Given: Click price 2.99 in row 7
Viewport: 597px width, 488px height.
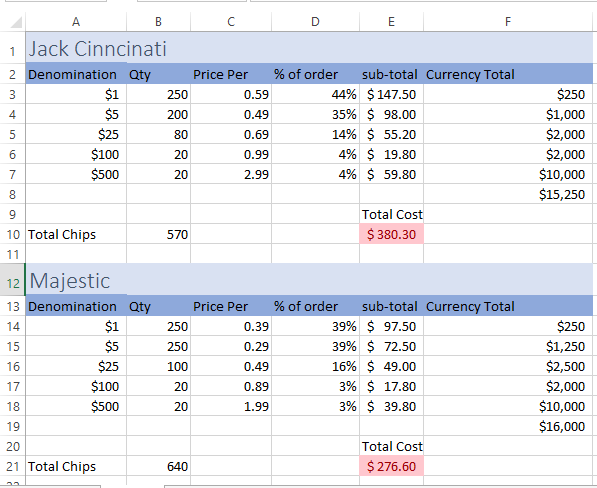Looking at the screenshot, I should [231, 174].
